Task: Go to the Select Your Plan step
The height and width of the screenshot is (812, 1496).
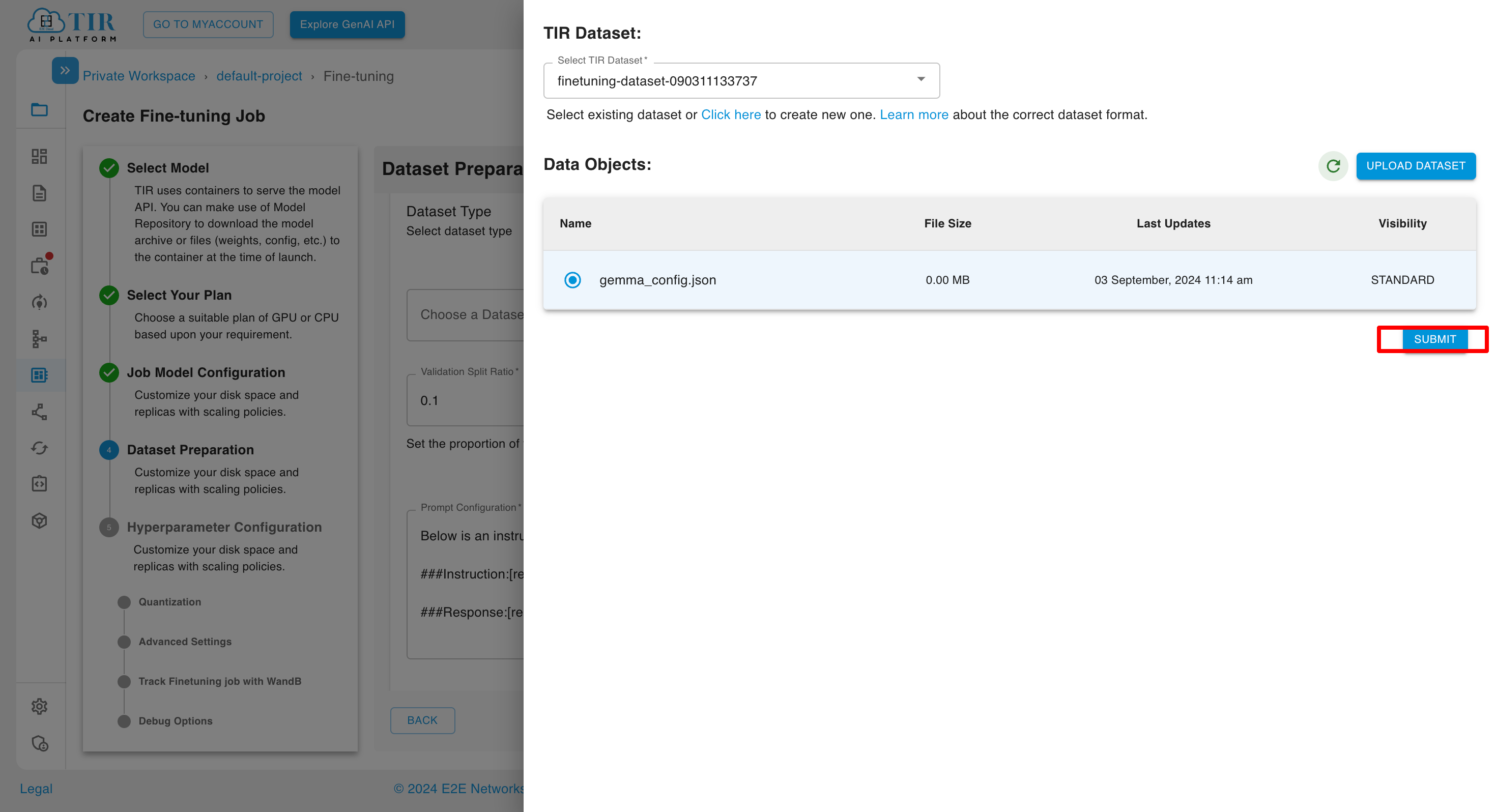Action: pos(180,295)
